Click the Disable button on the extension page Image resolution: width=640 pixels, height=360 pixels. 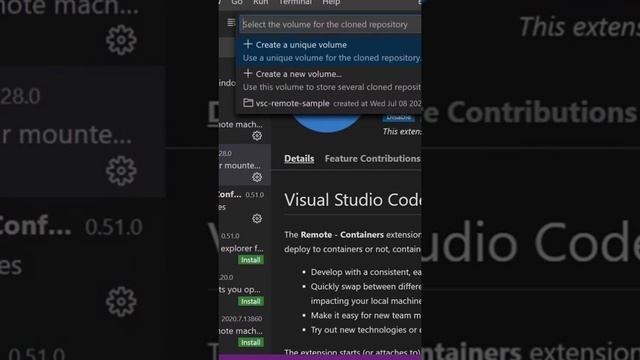click(x=398, y=118)
